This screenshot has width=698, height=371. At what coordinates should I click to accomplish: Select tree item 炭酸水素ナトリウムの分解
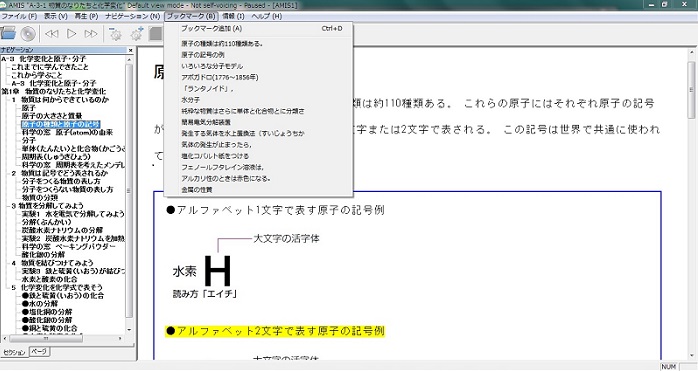coord(62,230)
